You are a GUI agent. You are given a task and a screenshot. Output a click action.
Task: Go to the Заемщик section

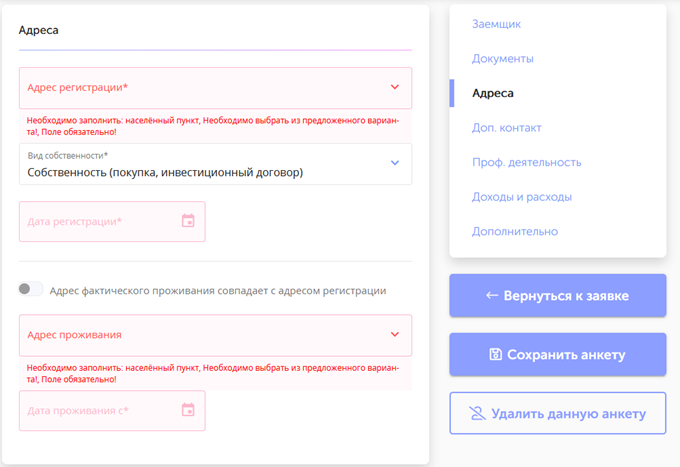[x=496, y=24]
